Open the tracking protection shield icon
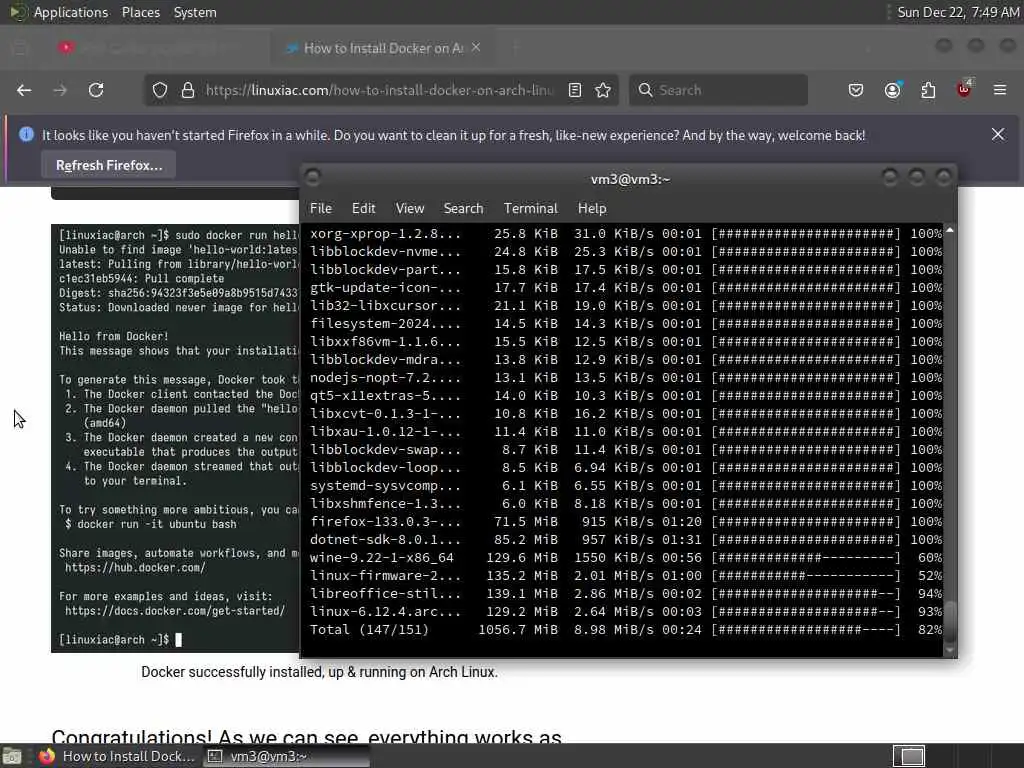Viewport: 1024px width, 768px height. (160, 90)
